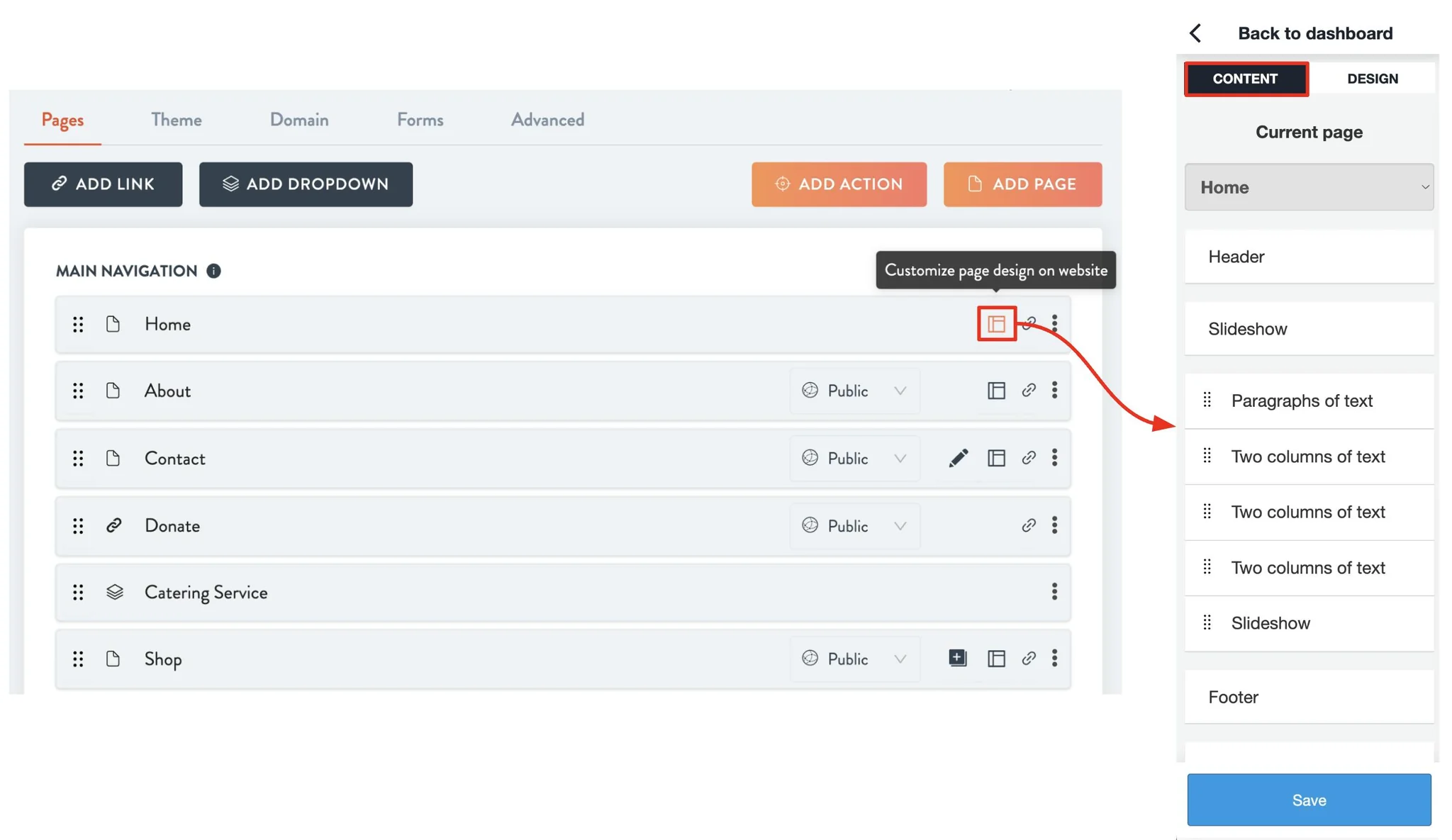Image resolution: width=1452 pixels, height=840 pixels.
Task: Select the Pages tab
Action: (62, 120)
